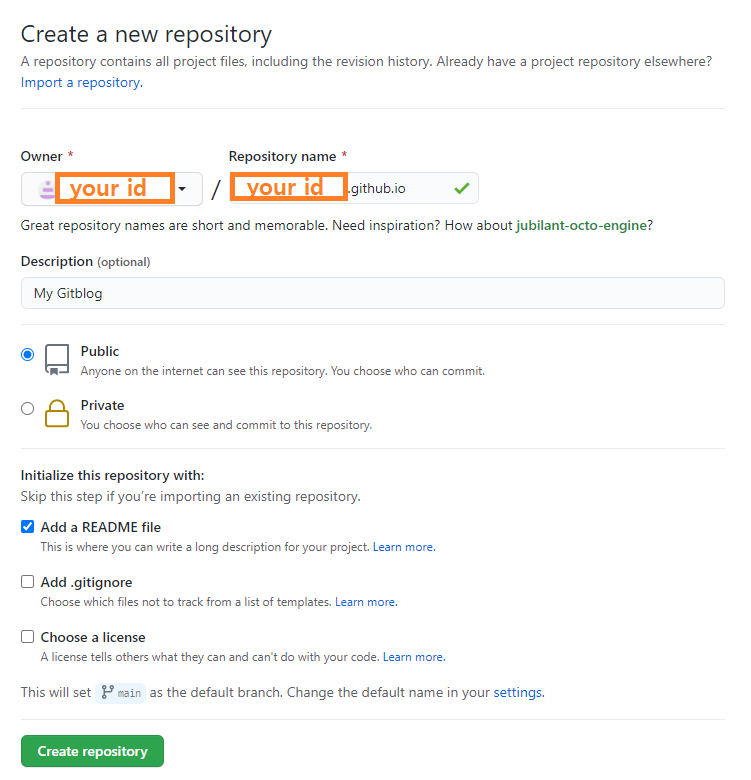Use suggested name jubilant-octo-engine
The height and width of the screenshot is (780, 751).
581,225
